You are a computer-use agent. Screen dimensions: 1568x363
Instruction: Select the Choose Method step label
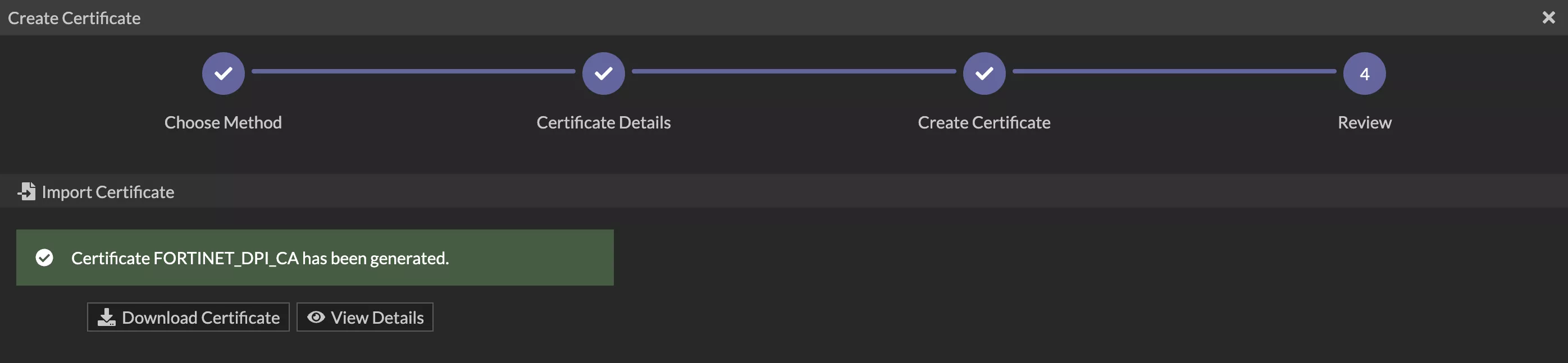[223, 123]
